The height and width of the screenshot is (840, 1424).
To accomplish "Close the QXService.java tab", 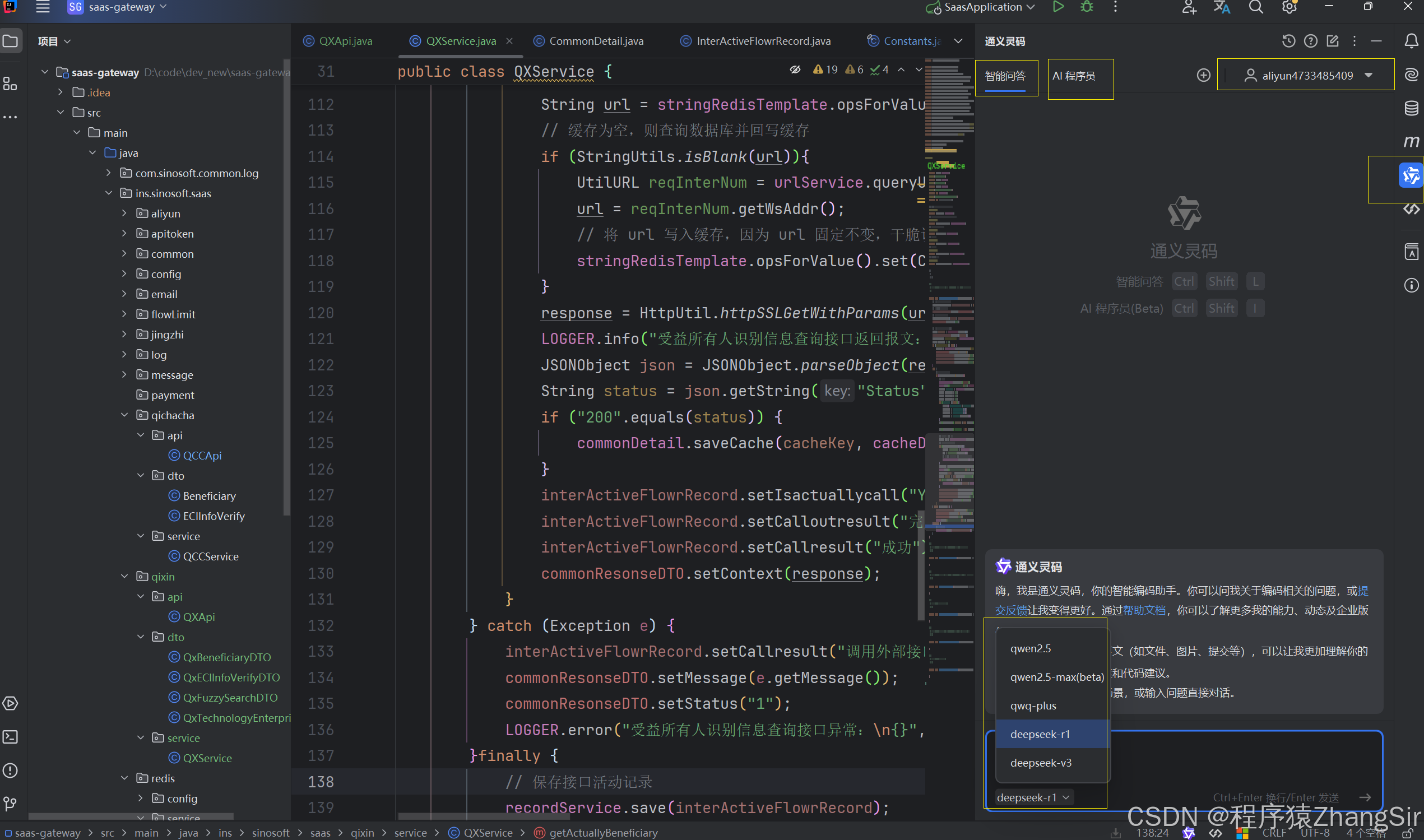I will coord(509,41).
